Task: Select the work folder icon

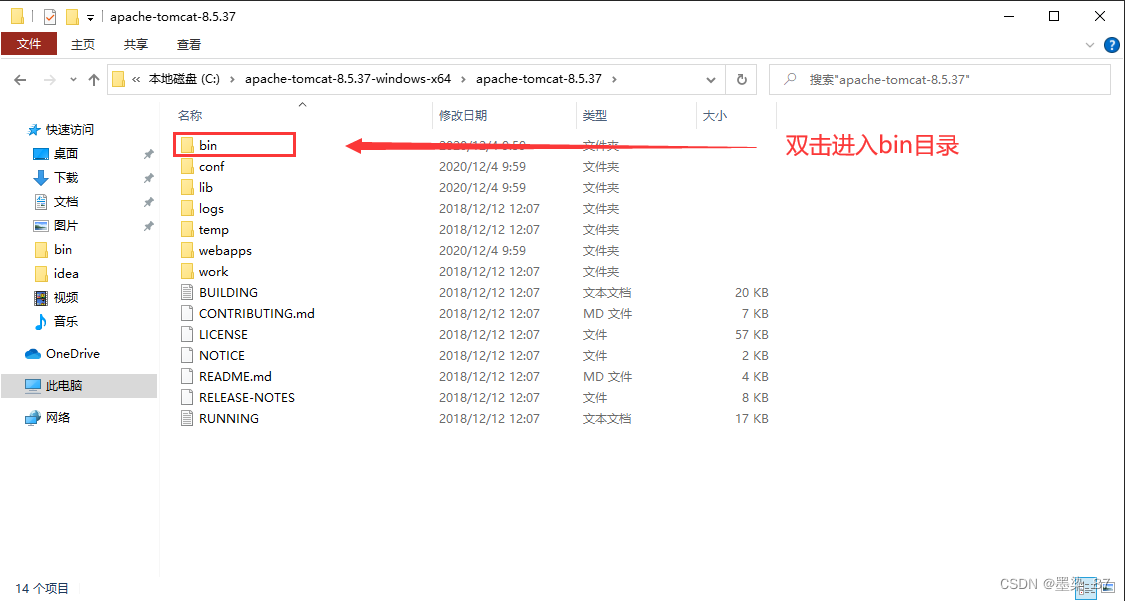Action: [x=187, y=271]
